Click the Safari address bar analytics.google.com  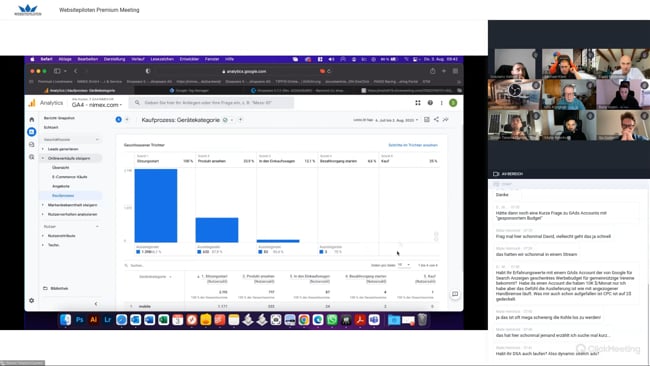pyautogui.click(x=246, y=71)
